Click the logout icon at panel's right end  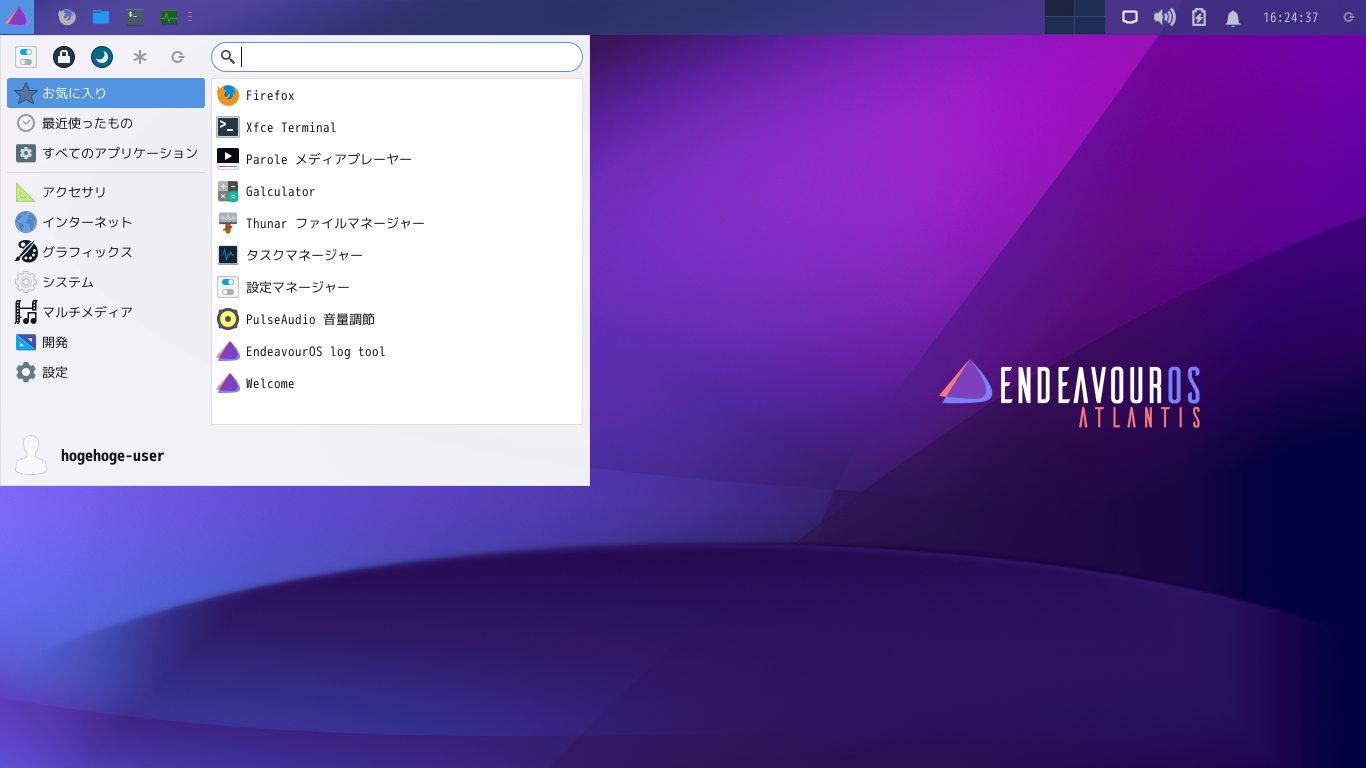click(x=1348, y=17)
